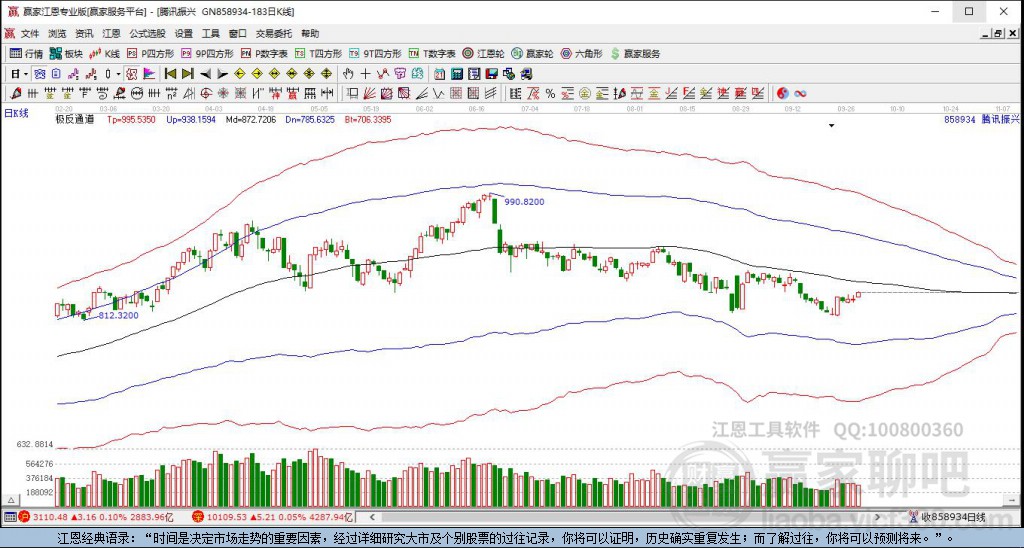This screenshot has width=1024, height=548.
Task: Open 9P四方形 tool
Action: click(x=207, y=54)
